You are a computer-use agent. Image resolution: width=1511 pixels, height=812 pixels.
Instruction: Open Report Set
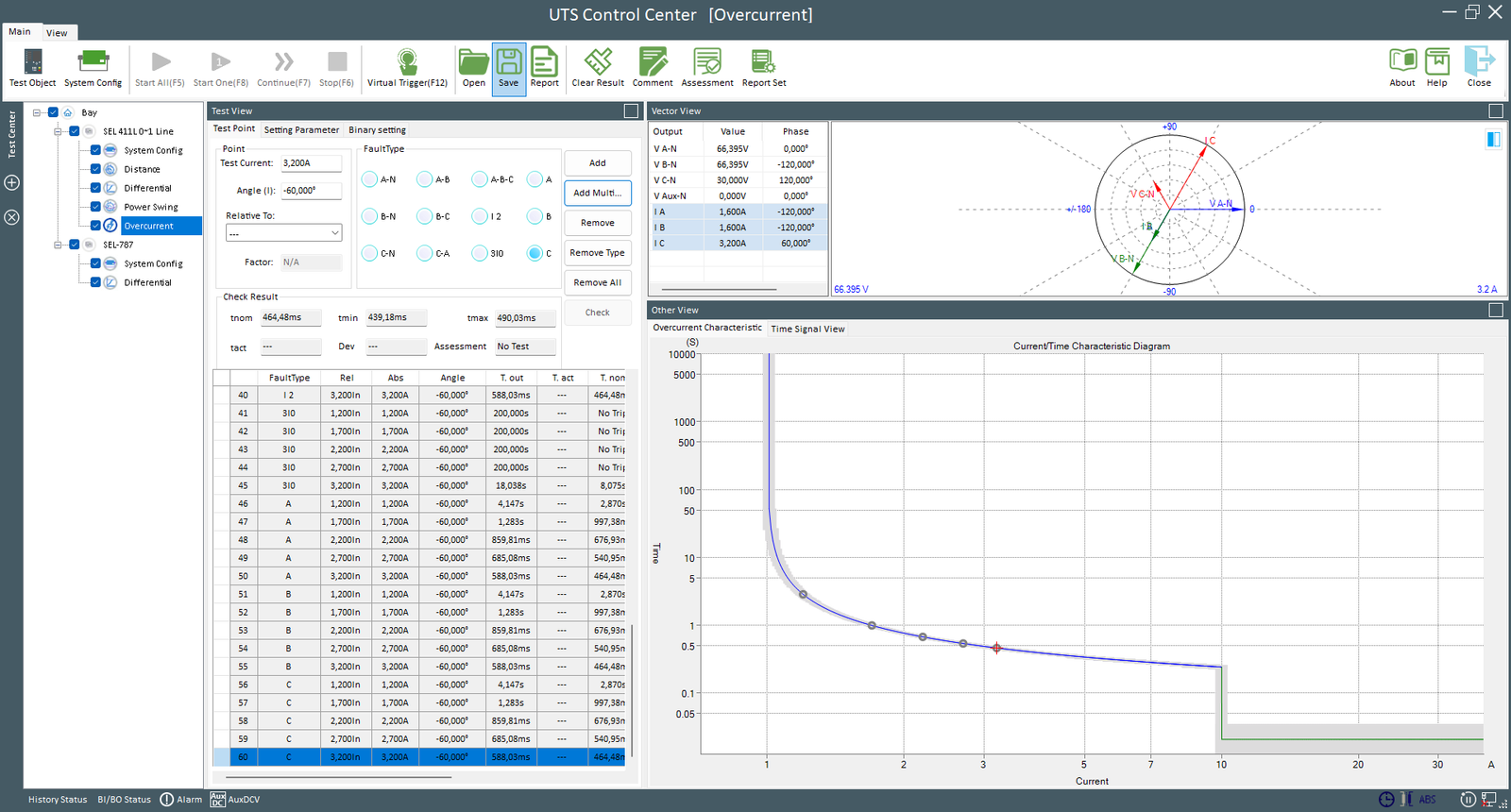tap(763, 62)
